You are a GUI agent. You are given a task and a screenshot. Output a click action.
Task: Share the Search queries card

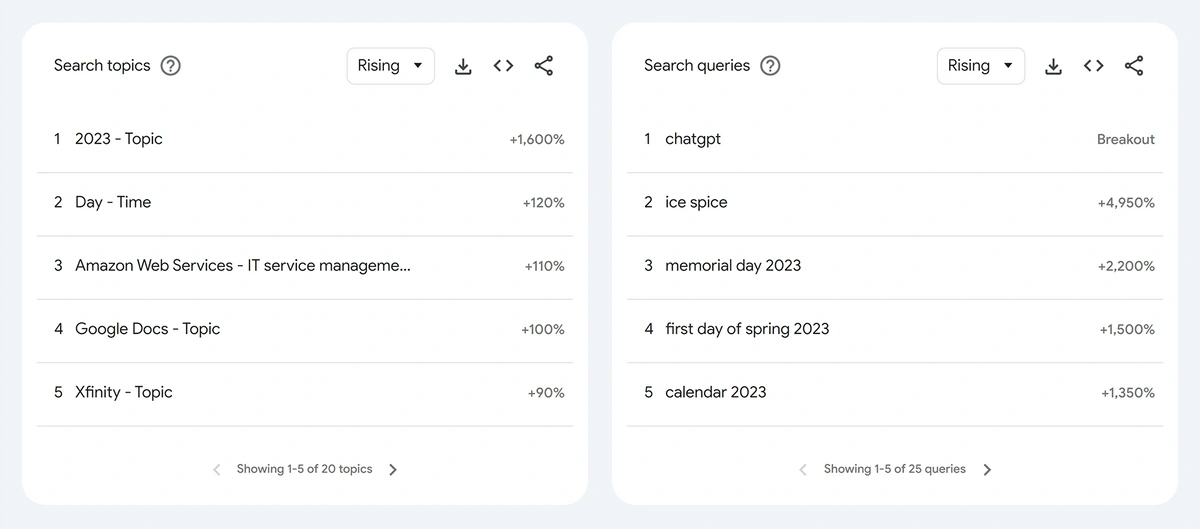point(1134,66)
